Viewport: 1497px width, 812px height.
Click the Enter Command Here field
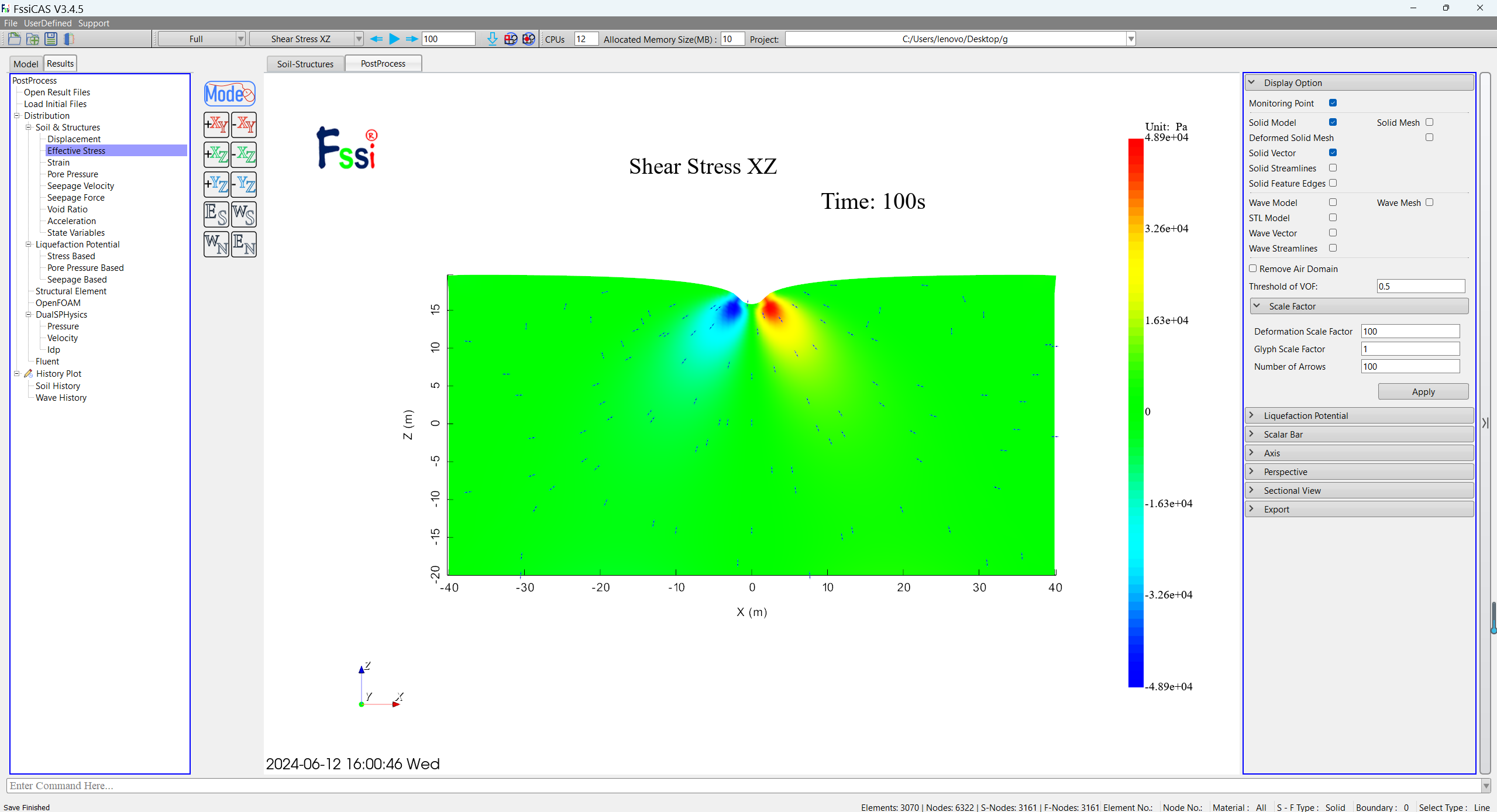point(743,786)
